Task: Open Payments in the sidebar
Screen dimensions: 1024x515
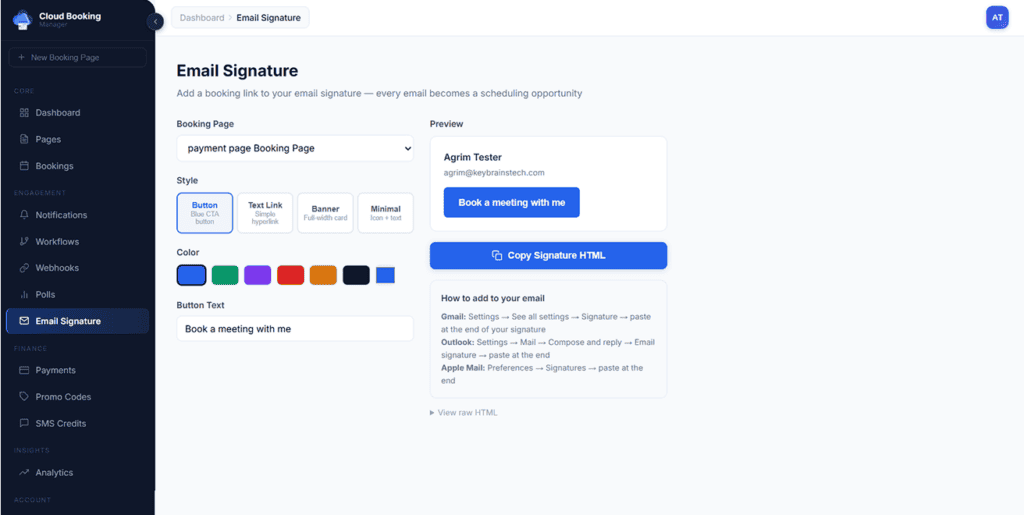Action: pyautogui.click(x=55, y=370)
